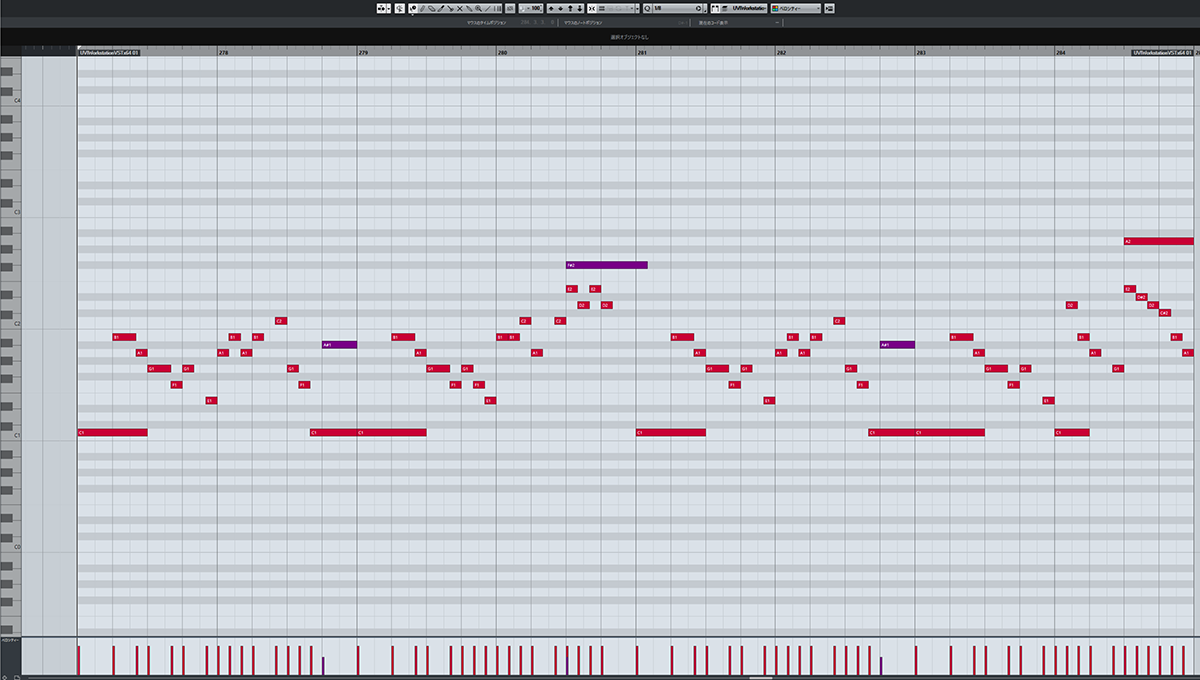Select the Erase tool
The height and width of the screenshot is (680, 1200).
click(x=431, y=8)
